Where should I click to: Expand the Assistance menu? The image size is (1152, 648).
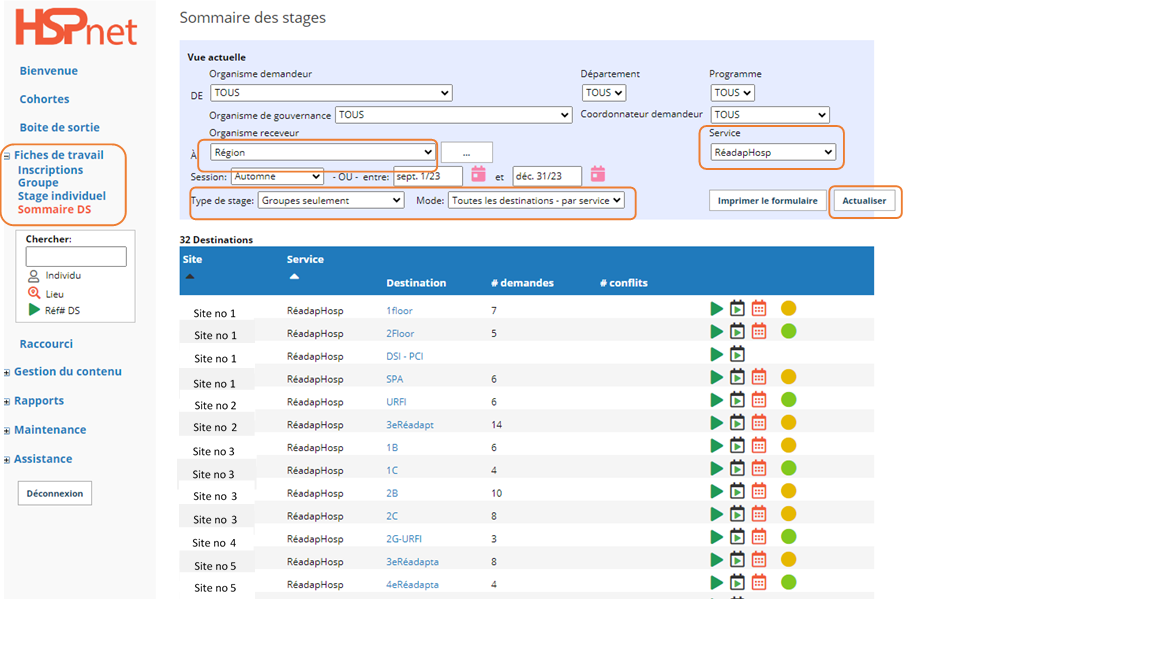tap(7, 460)
